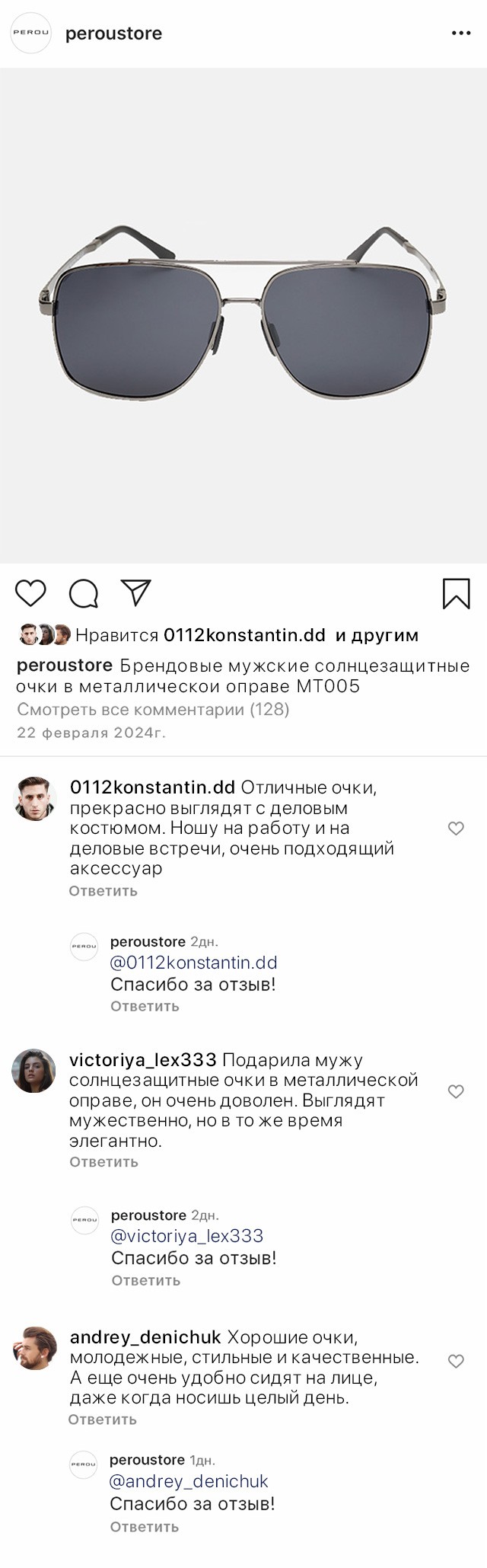Reply to victoriya_lex333's comment
Viewport: 487px width, 1568px height.
point(103,1162)
